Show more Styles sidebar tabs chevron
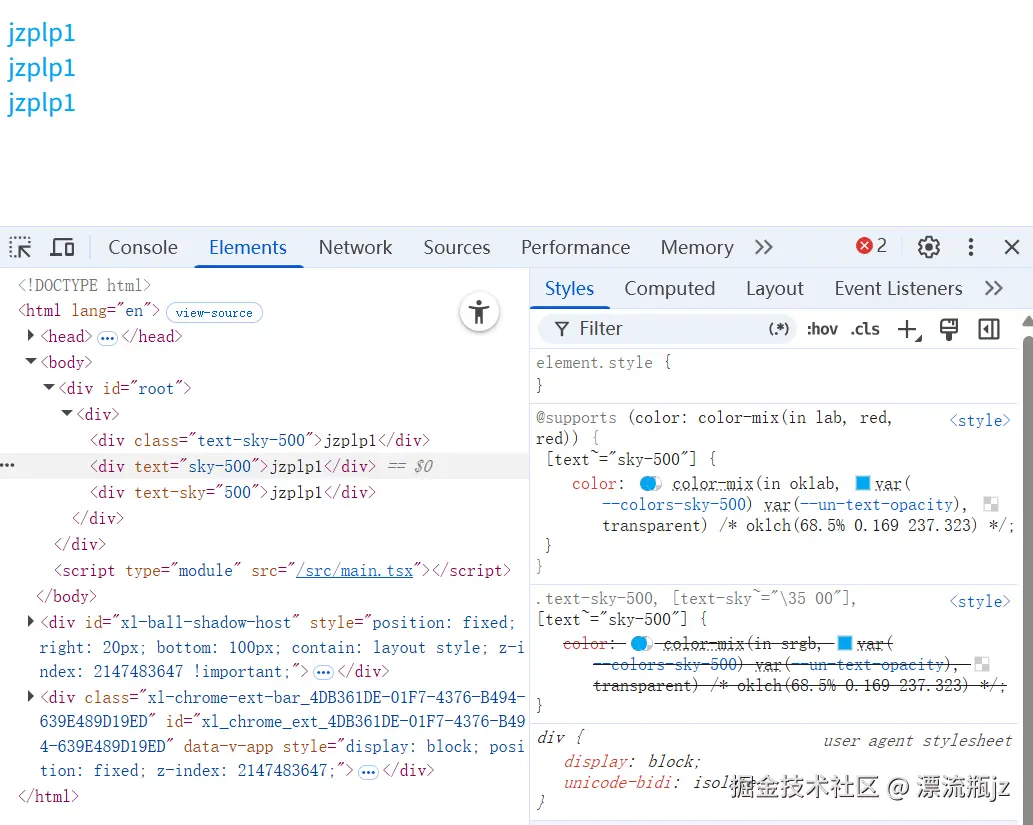 click(x=993, y=288)
